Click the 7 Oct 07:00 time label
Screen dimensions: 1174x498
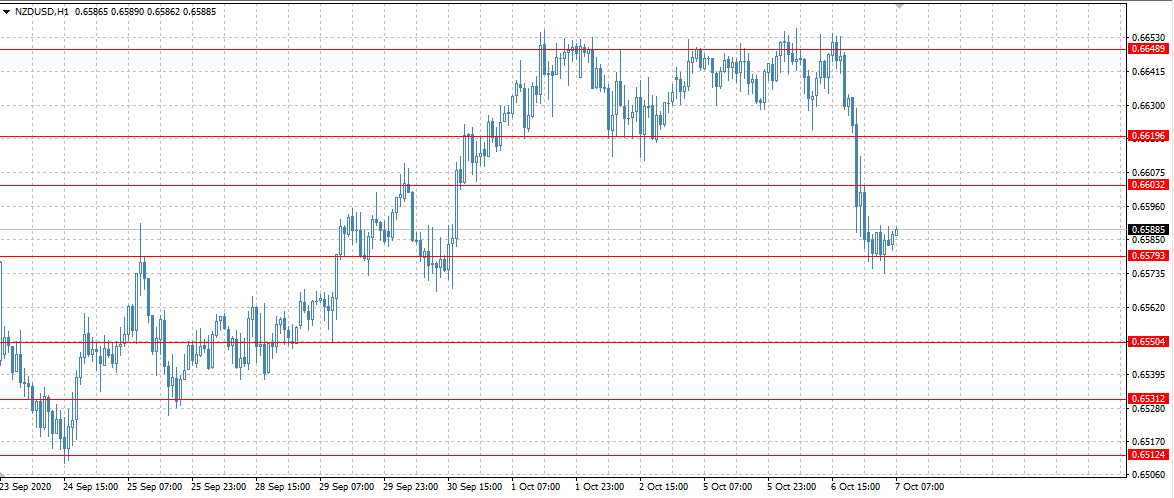[x=920, y=487]
